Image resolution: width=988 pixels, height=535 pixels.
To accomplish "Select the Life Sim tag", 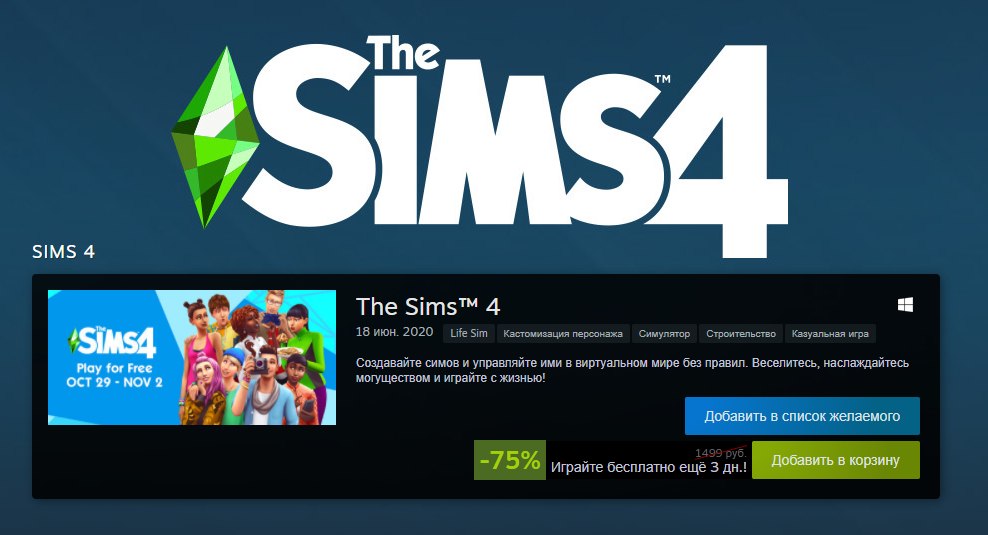I will 469,333.
